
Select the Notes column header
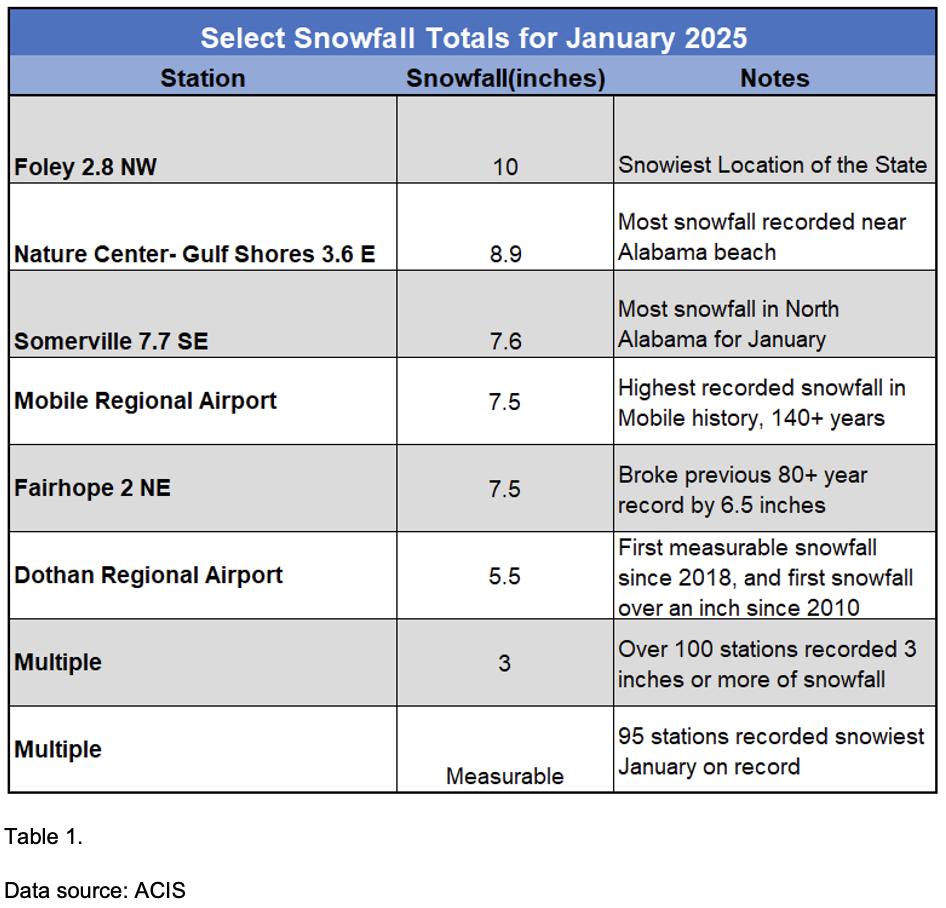(x=774, y=78)
